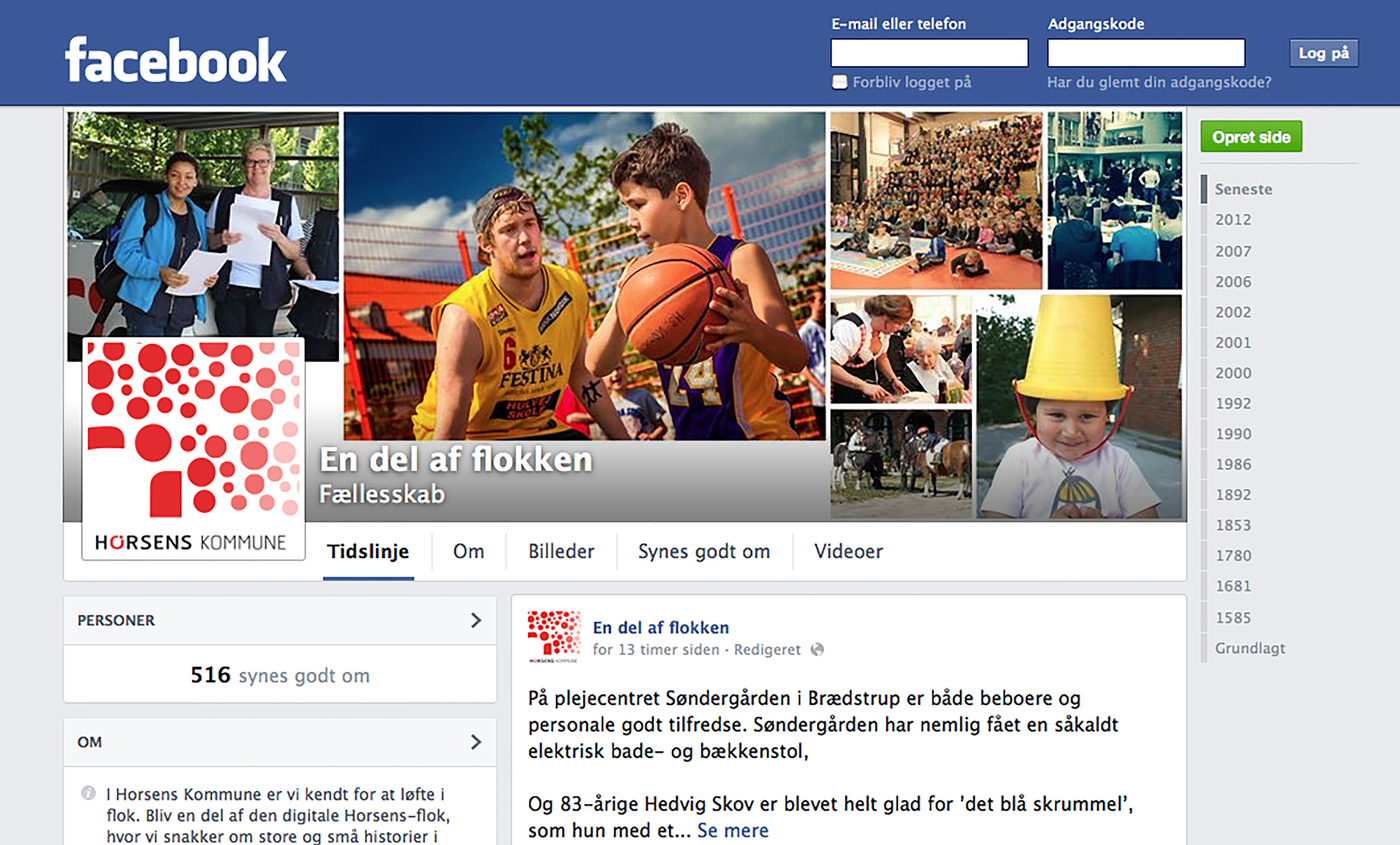Toggle the Forbliv logget på checkbox

(x=840, y=82)
